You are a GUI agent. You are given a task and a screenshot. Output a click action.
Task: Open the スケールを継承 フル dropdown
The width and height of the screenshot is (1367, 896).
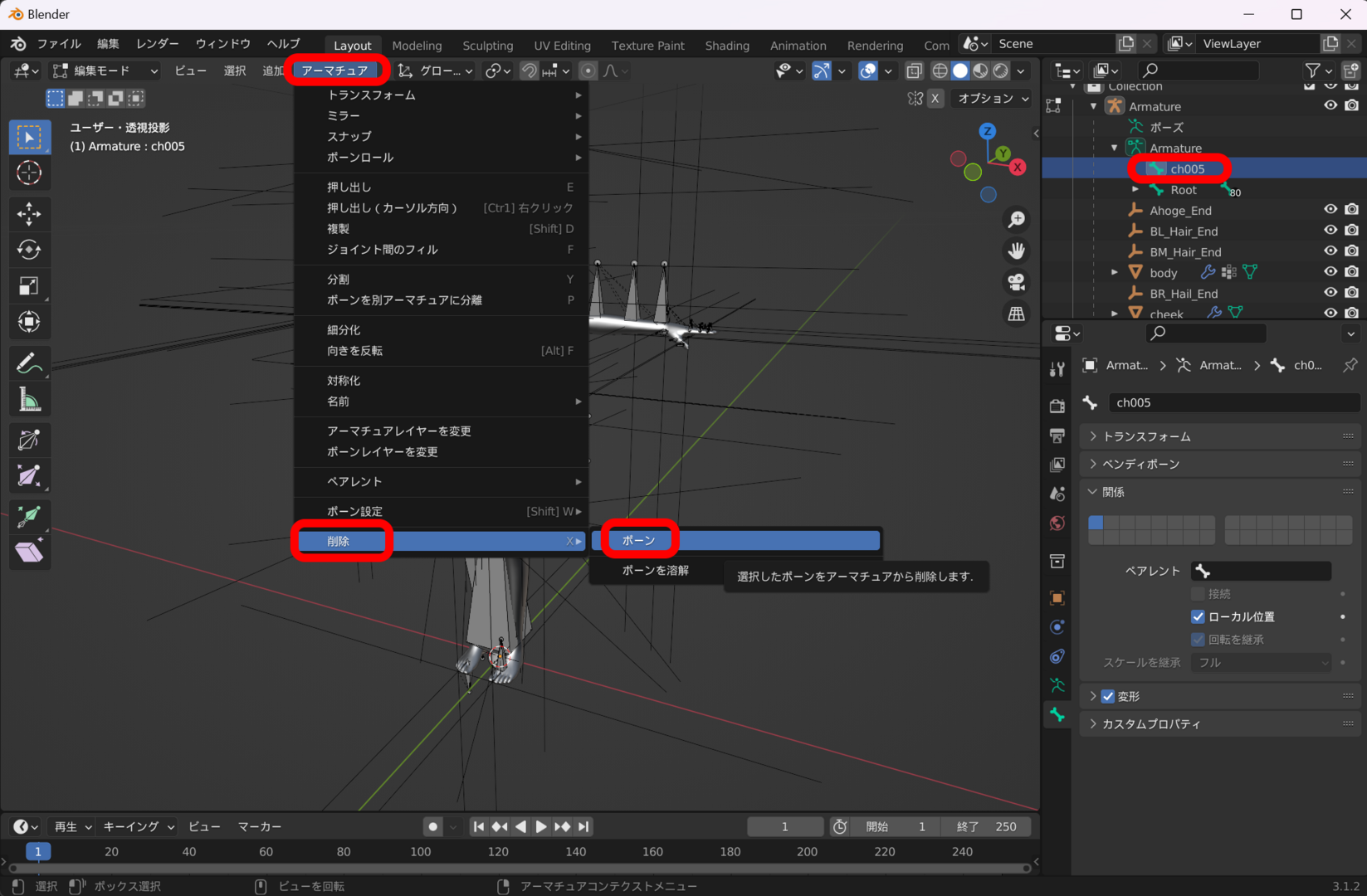1262,662
